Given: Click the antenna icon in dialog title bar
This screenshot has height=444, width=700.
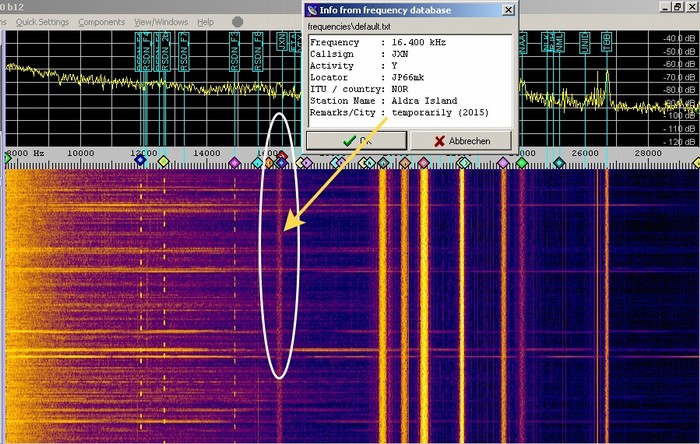Looking at the screenshot, I should (312, 10).
